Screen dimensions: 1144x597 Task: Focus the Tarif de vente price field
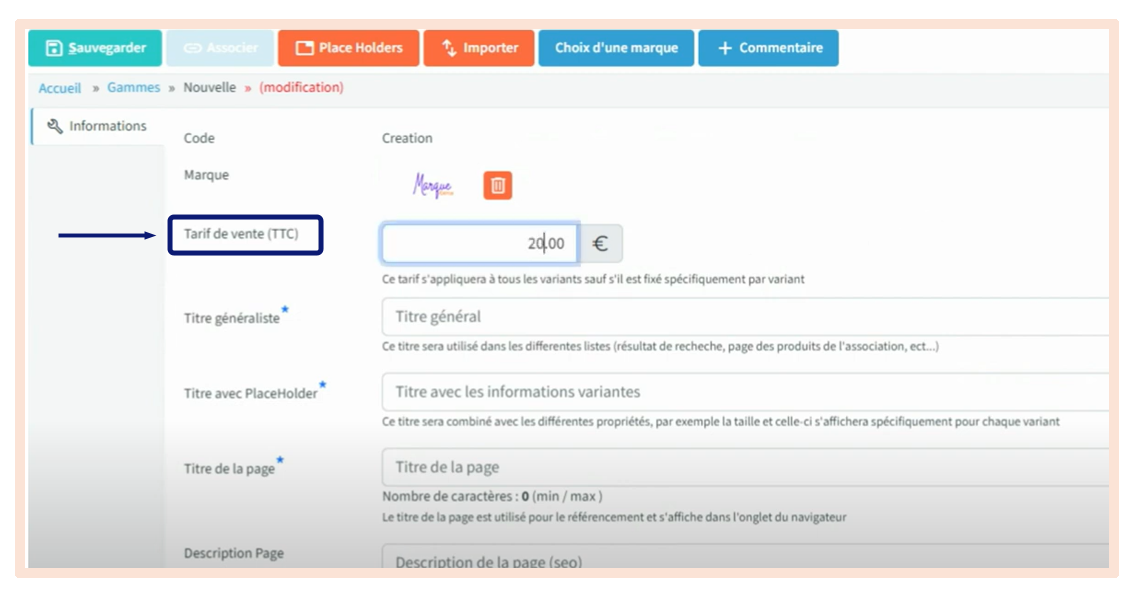click(479, 243)
